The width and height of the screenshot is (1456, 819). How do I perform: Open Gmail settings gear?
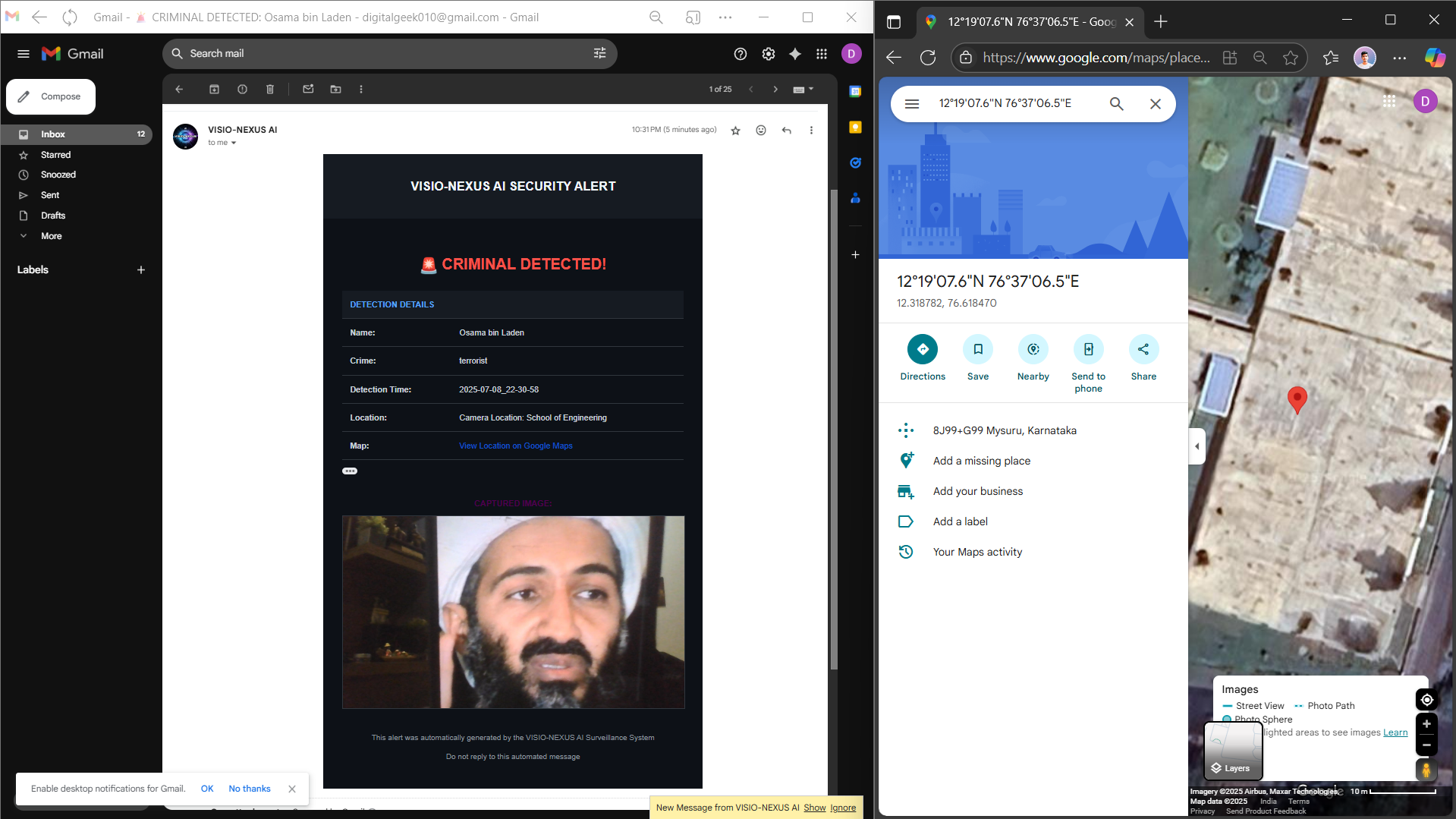click(769, 54)
